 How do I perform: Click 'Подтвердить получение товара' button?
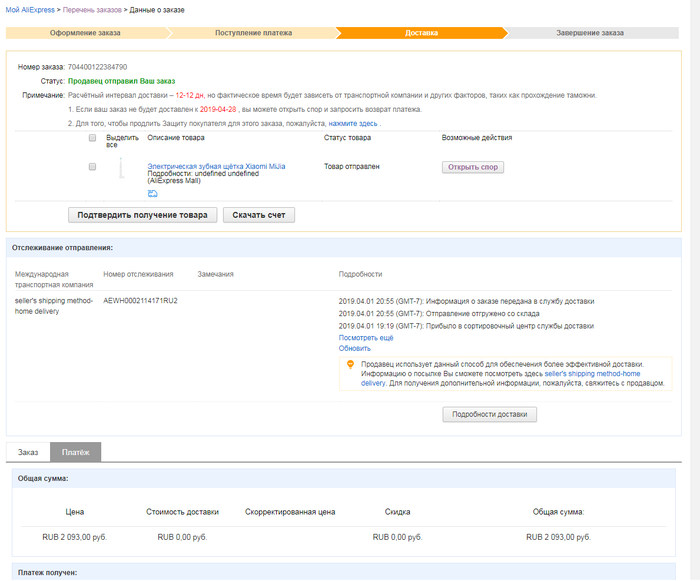point(142,214)
